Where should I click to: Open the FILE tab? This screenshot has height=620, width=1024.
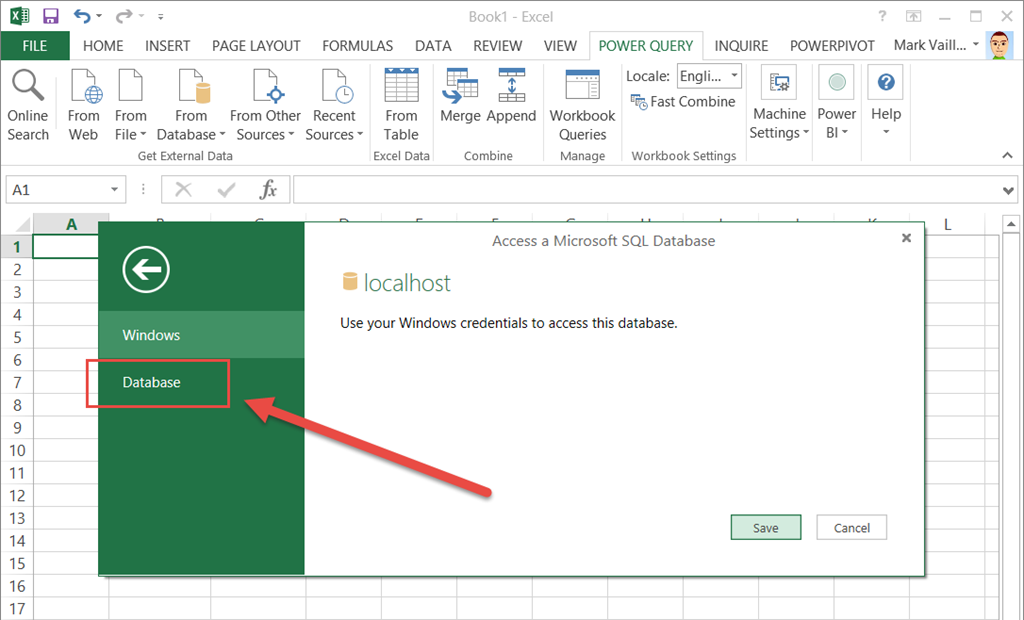click(35, 46)
